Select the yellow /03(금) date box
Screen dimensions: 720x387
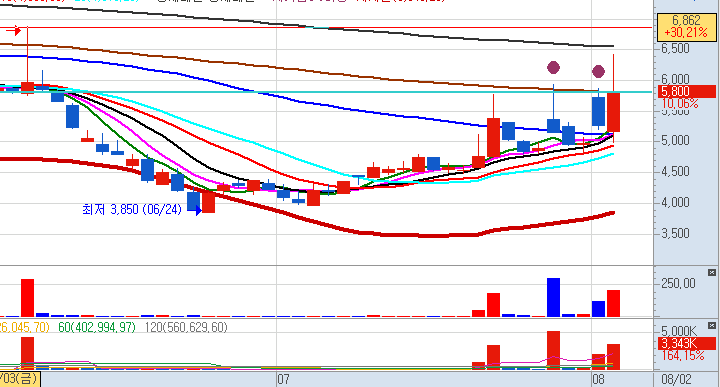pos(20,379)
